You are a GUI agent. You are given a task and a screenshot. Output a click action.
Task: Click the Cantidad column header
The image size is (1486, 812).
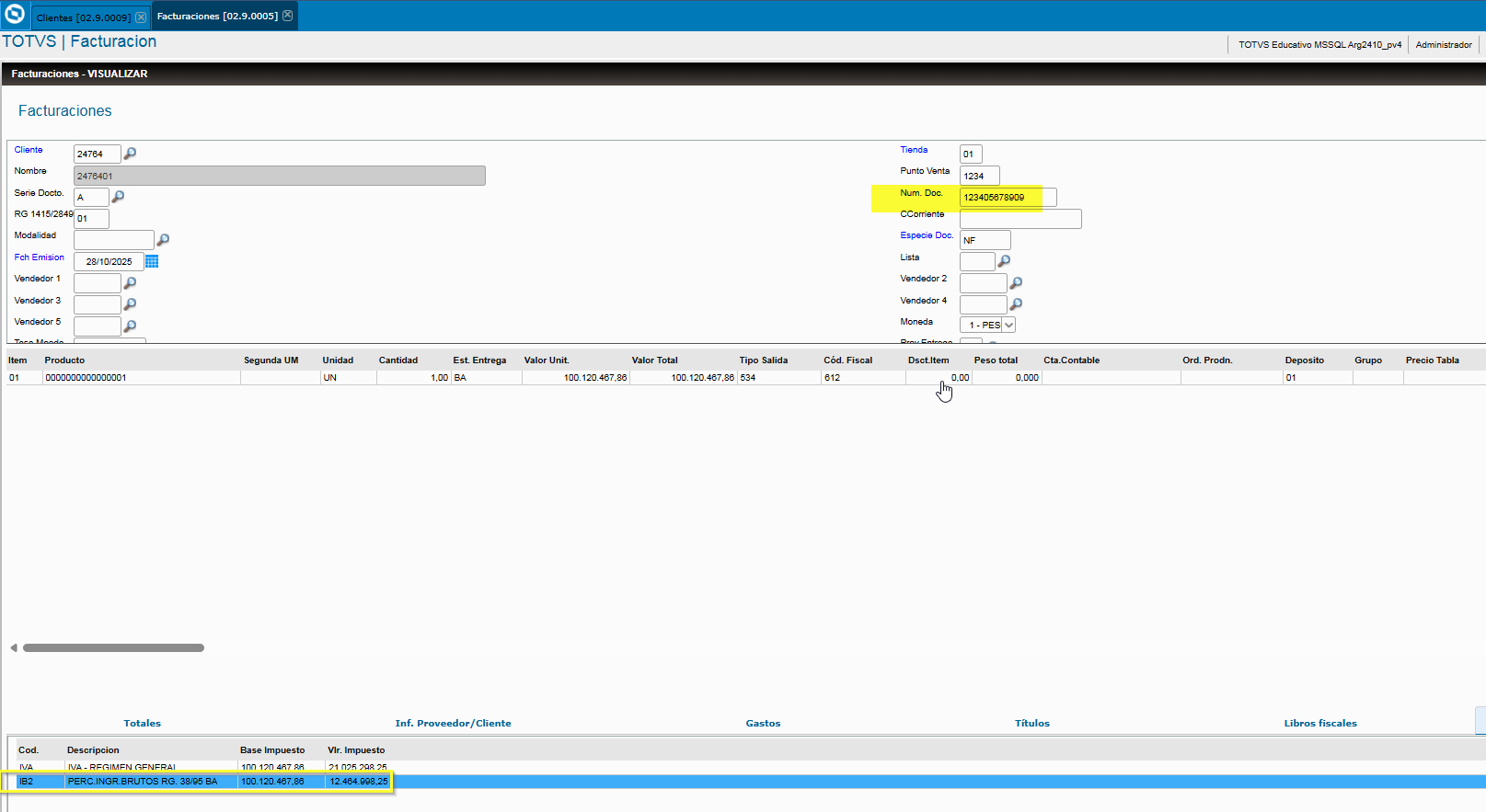[x=398, y=360]
